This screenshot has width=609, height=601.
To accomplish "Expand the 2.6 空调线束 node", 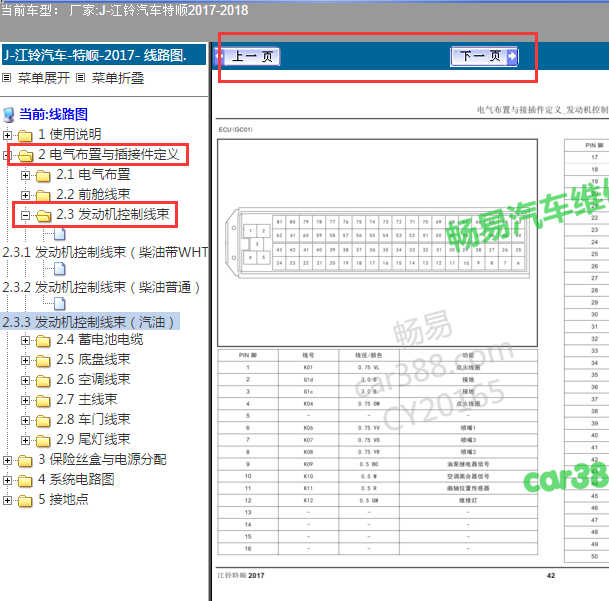I will pyautogui.click(x=25, y=380).
